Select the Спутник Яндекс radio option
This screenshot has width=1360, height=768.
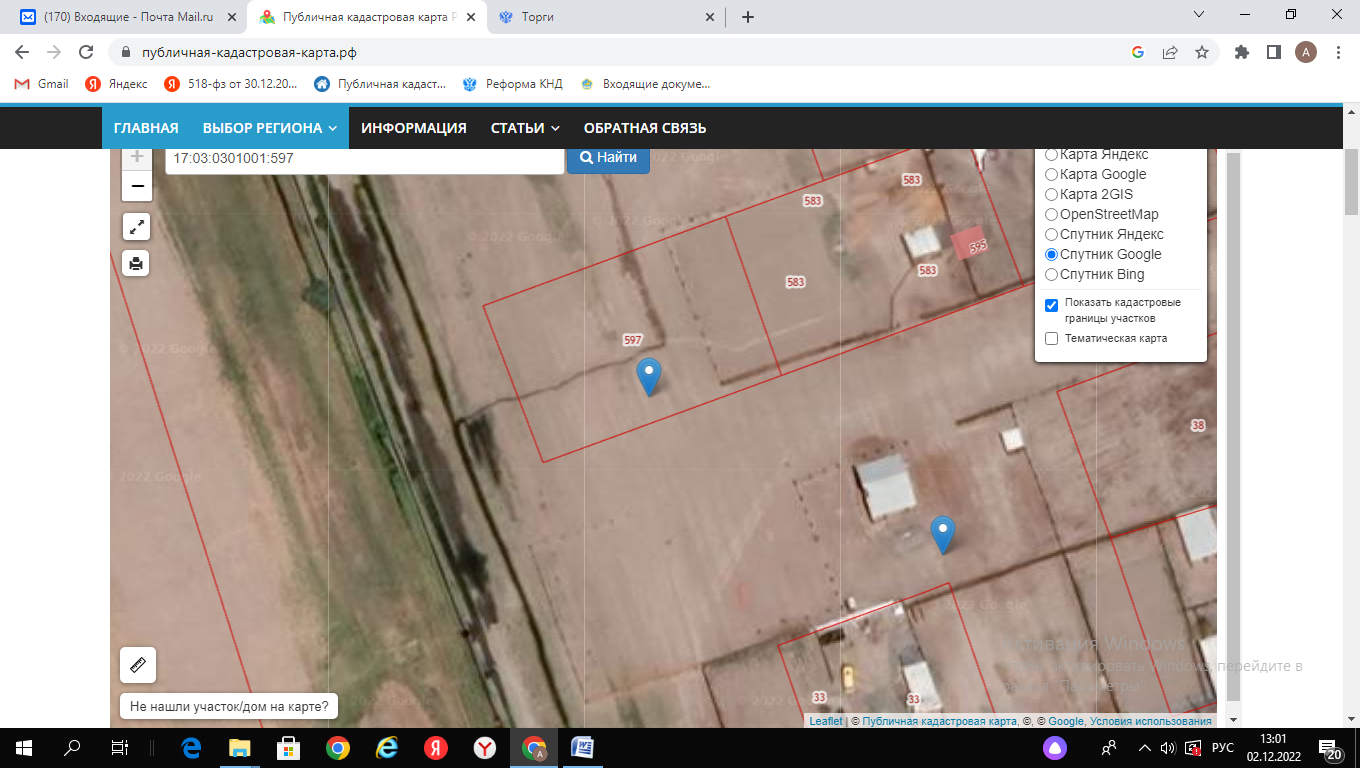pos(1051,234)
